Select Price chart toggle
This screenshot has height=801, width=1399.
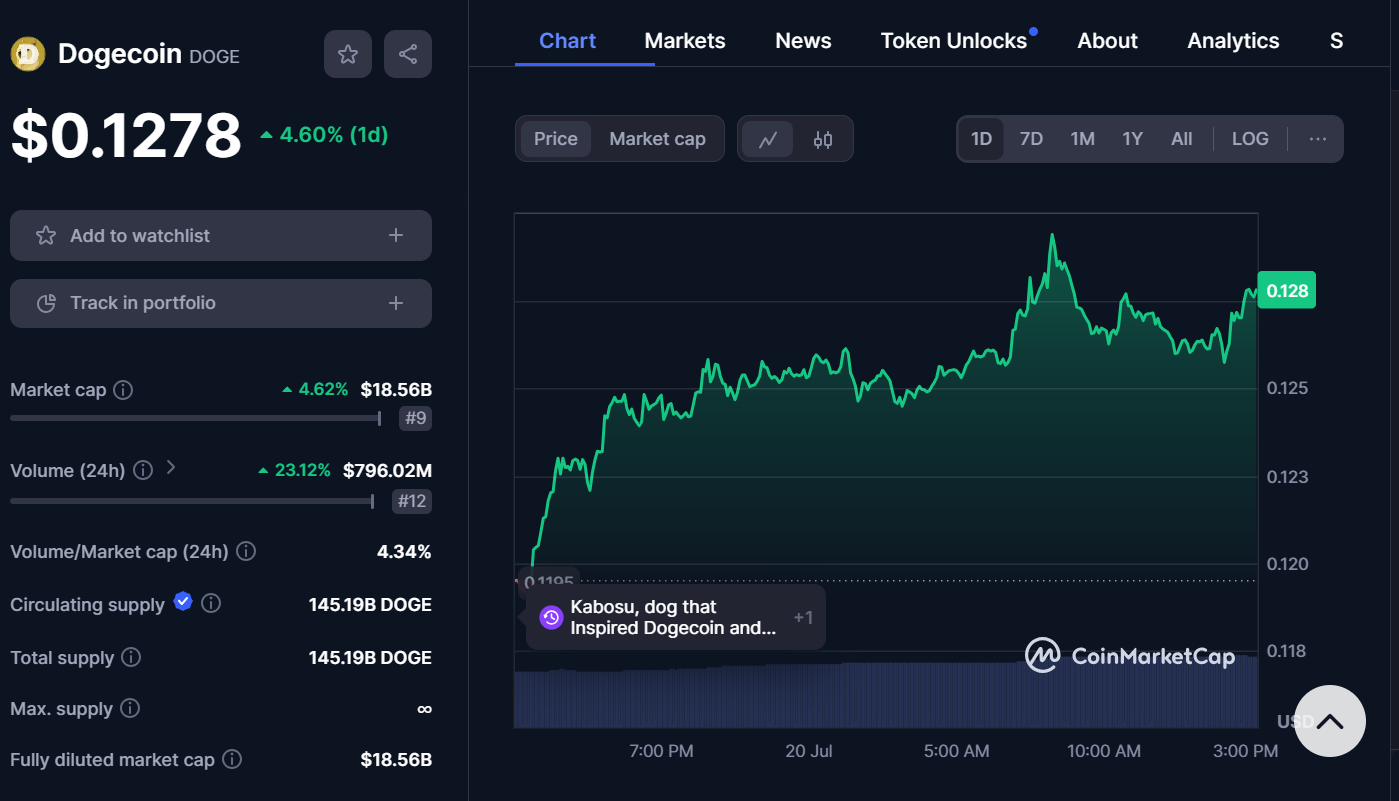pos(556,139)
